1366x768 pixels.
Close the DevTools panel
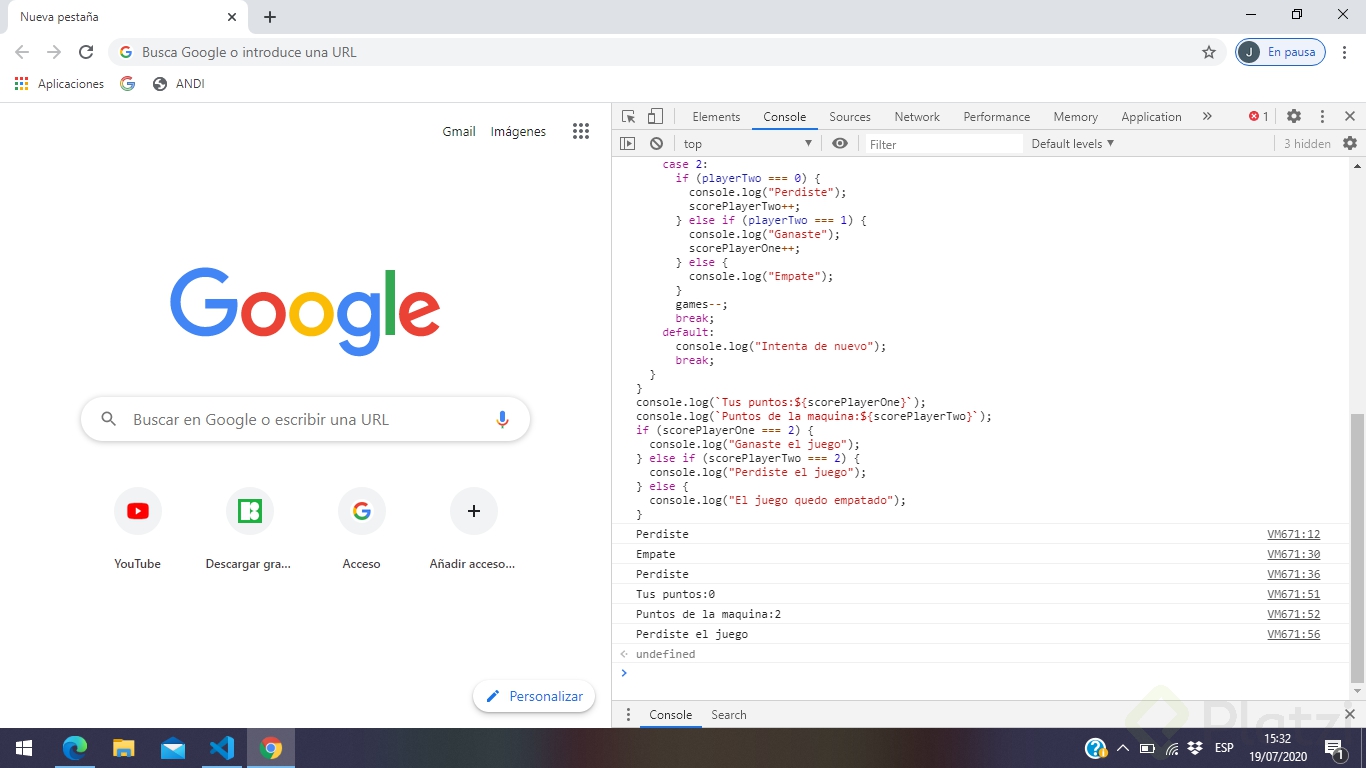tap(1350, 117)
